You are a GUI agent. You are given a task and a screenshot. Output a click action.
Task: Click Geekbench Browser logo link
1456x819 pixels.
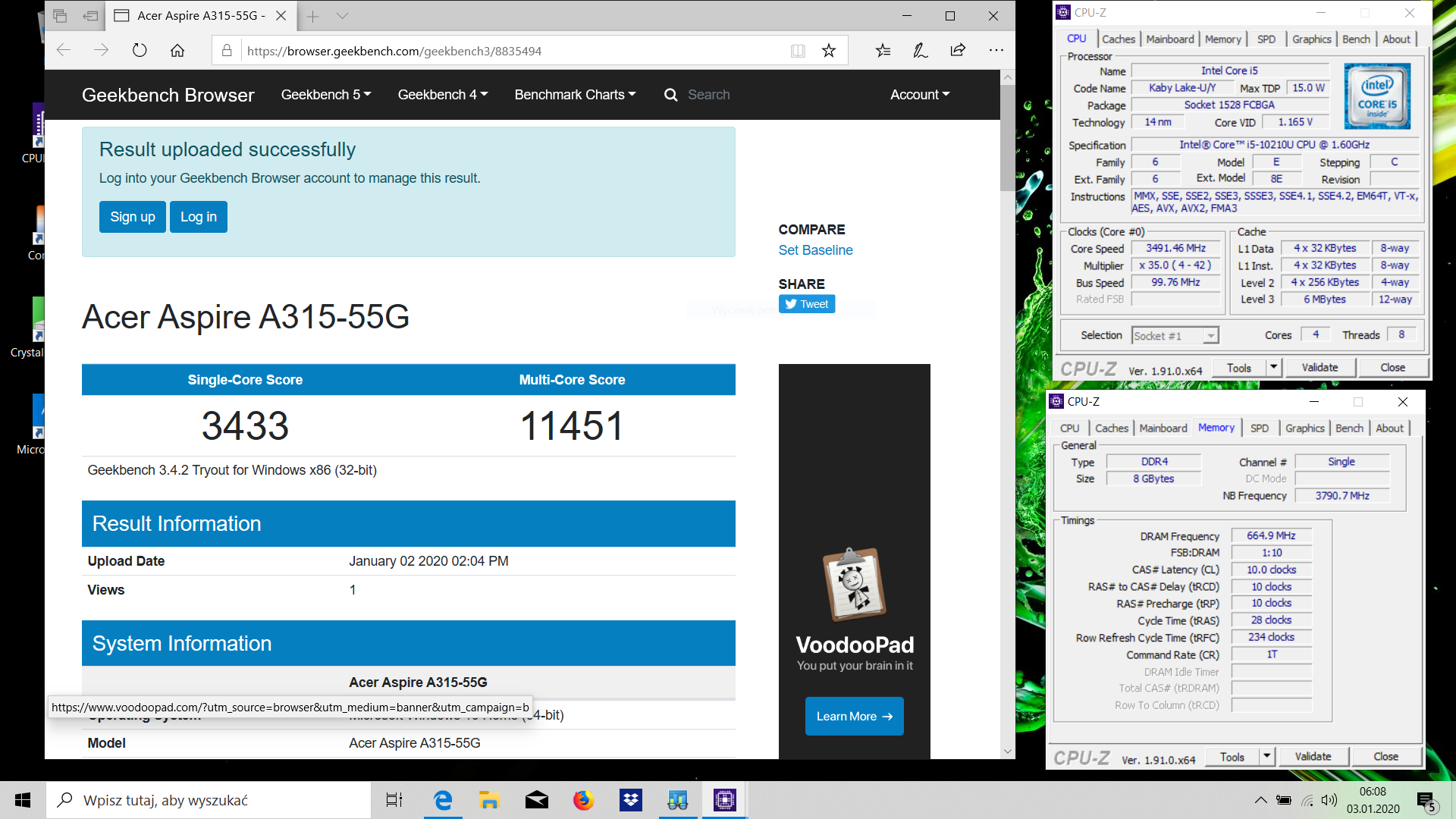point(168,95)
